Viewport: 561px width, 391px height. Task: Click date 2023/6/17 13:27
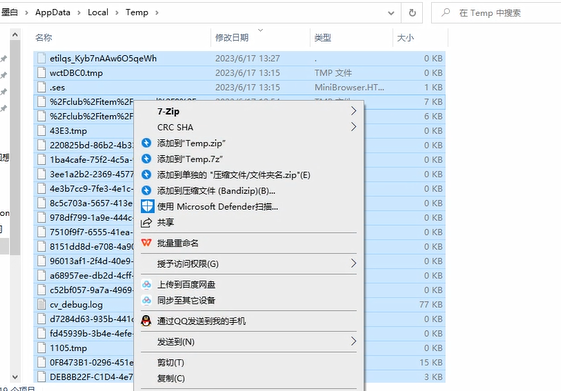(248, 58)
